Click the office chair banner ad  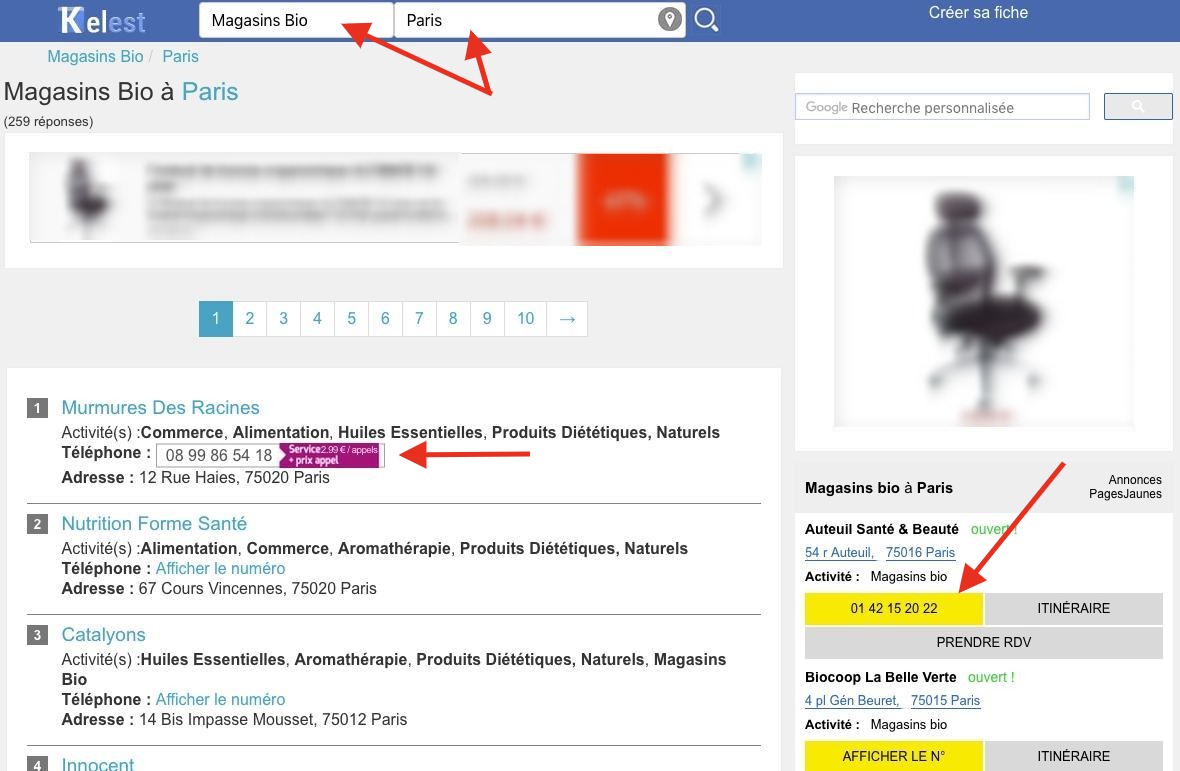[x=395, y=199]
